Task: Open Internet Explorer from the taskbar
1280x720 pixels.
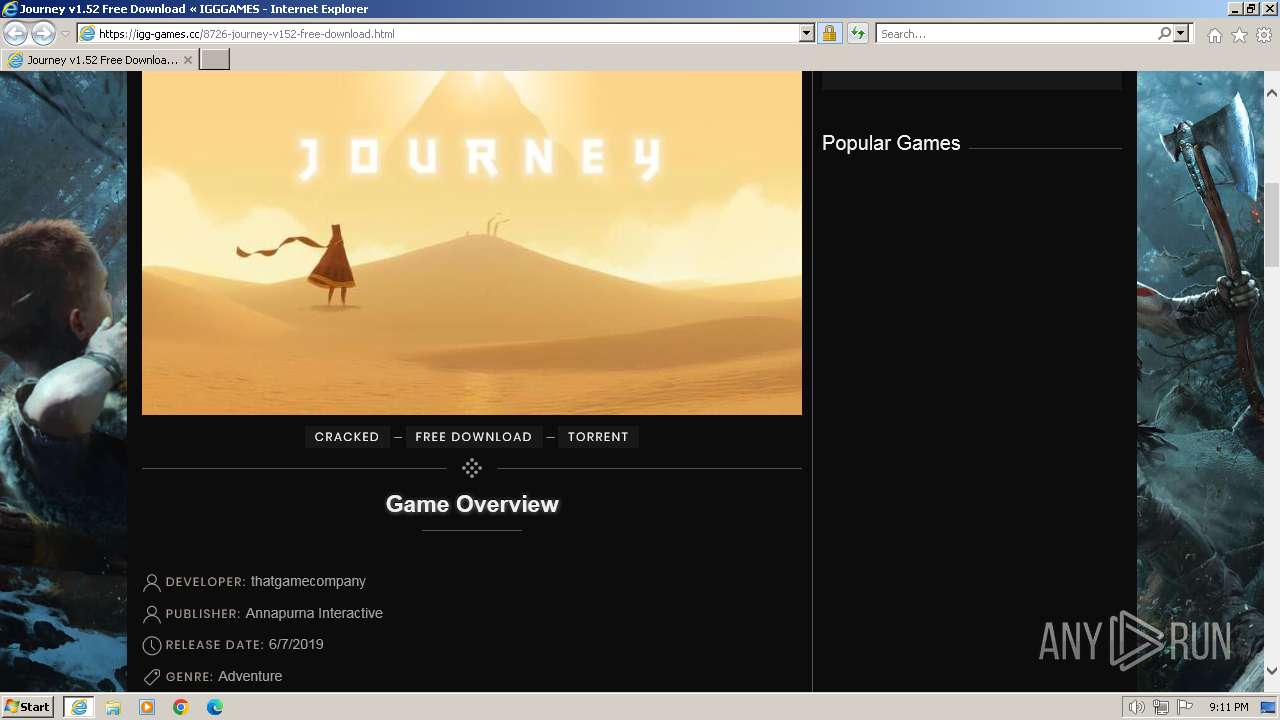Action: 78,707
